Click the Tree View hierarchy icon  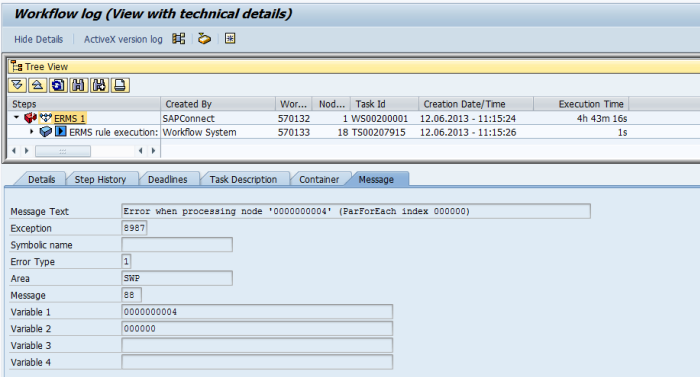point(17,66)
